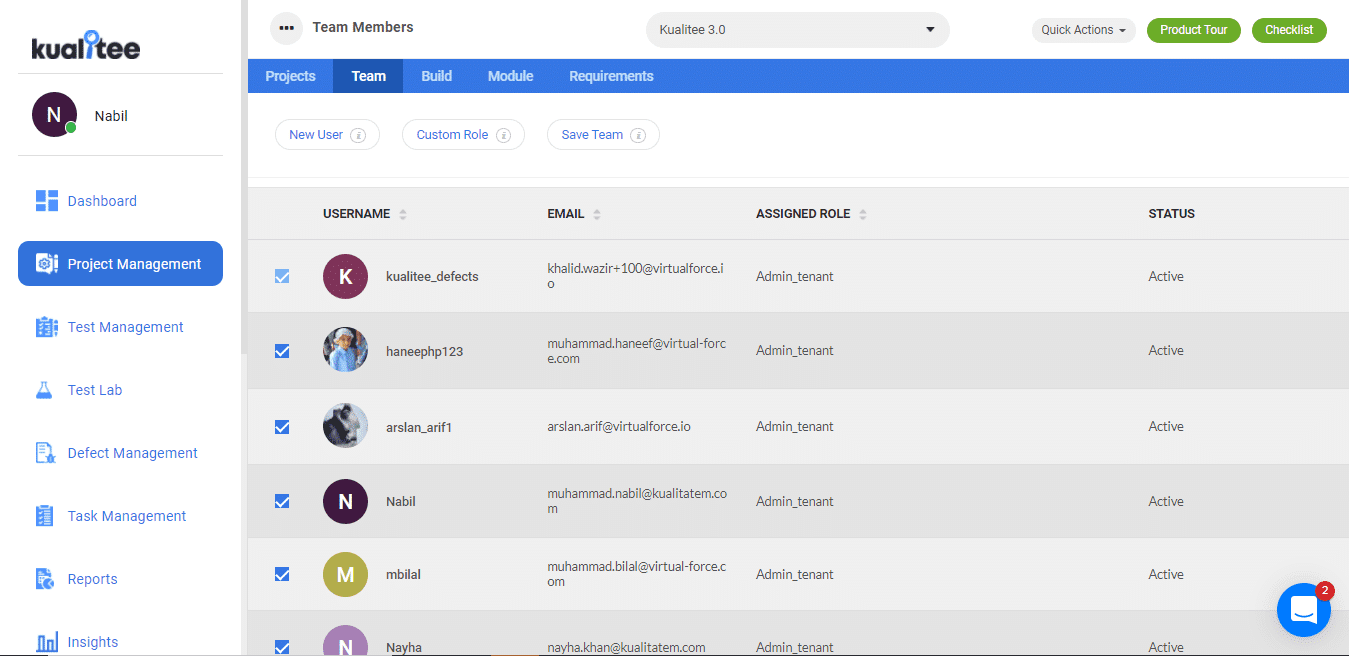Click the ellipsis icon beside Team Members
The image size is (1349, 656).
coord(286,28)
